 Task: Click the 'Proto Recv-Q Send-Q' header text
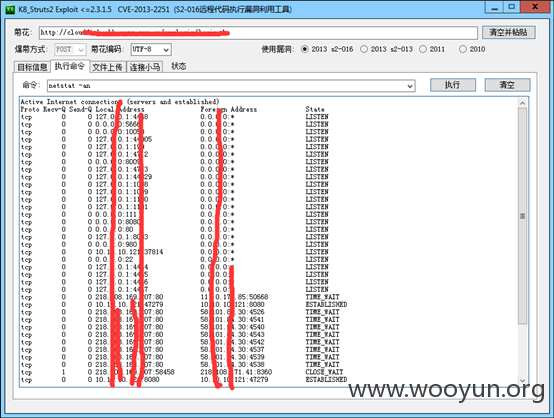[x=56, y=110]
